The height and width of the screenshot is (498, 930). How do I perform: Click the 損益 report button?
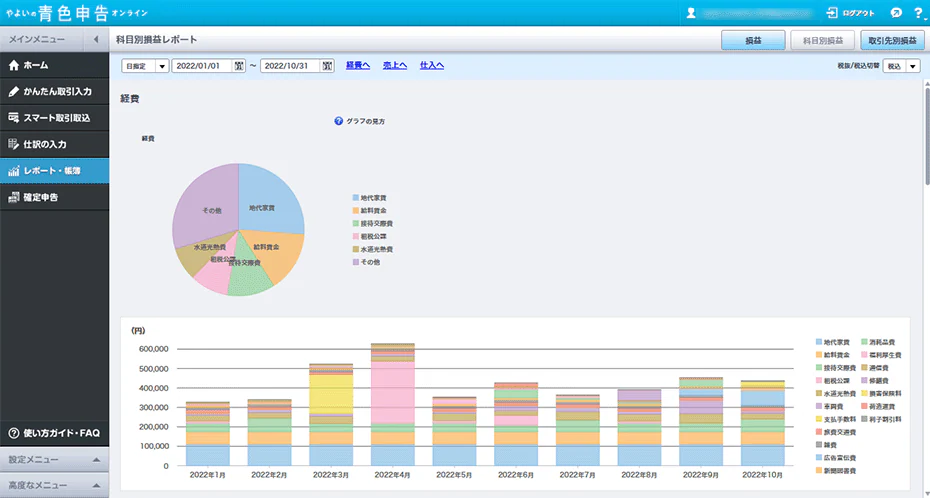(x=753, y=40)
